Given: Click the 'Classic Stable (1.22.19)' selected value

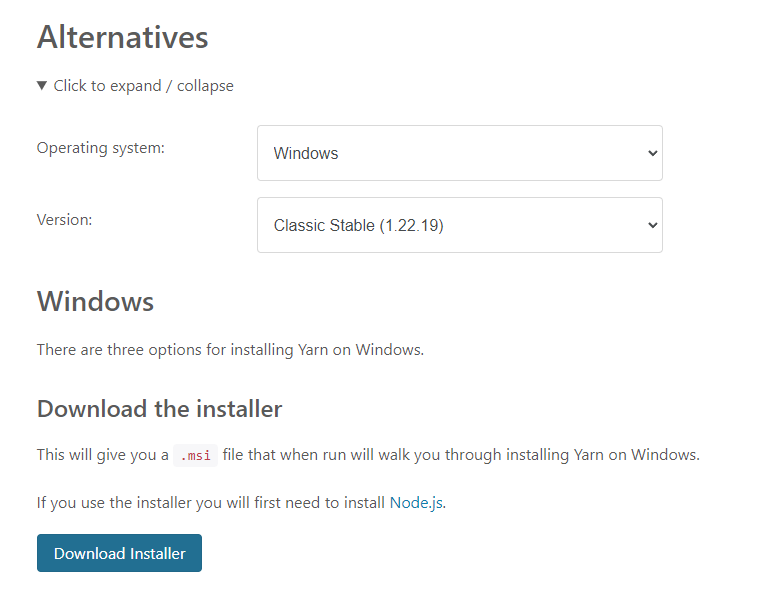Looking at the screenshot, I should click(x=358, y=225).
